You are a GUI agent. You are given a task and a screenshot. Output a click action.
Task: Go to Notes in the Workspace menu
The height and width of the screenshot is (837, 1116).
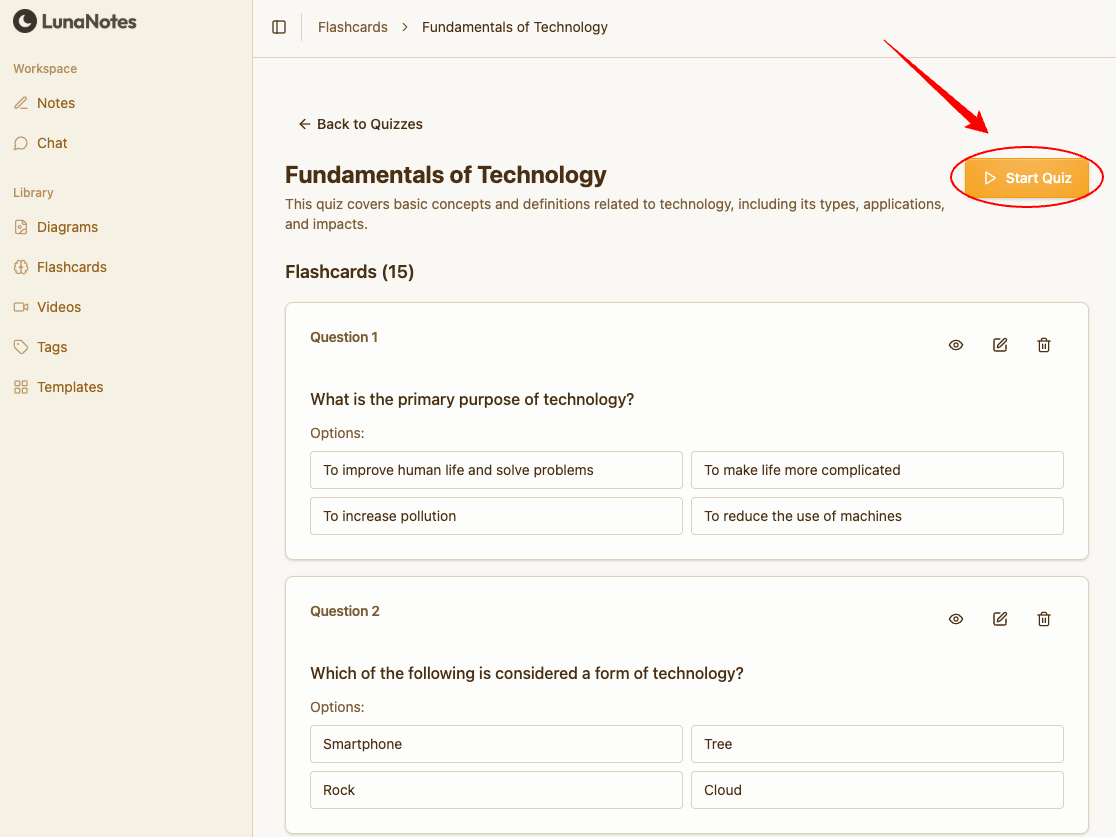pyautogui.click(x=55, y=103)
